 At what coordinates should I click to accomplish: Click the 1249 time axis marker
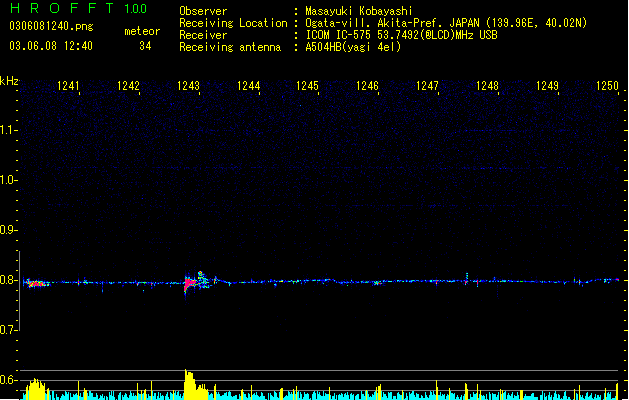tap(548, 86)
